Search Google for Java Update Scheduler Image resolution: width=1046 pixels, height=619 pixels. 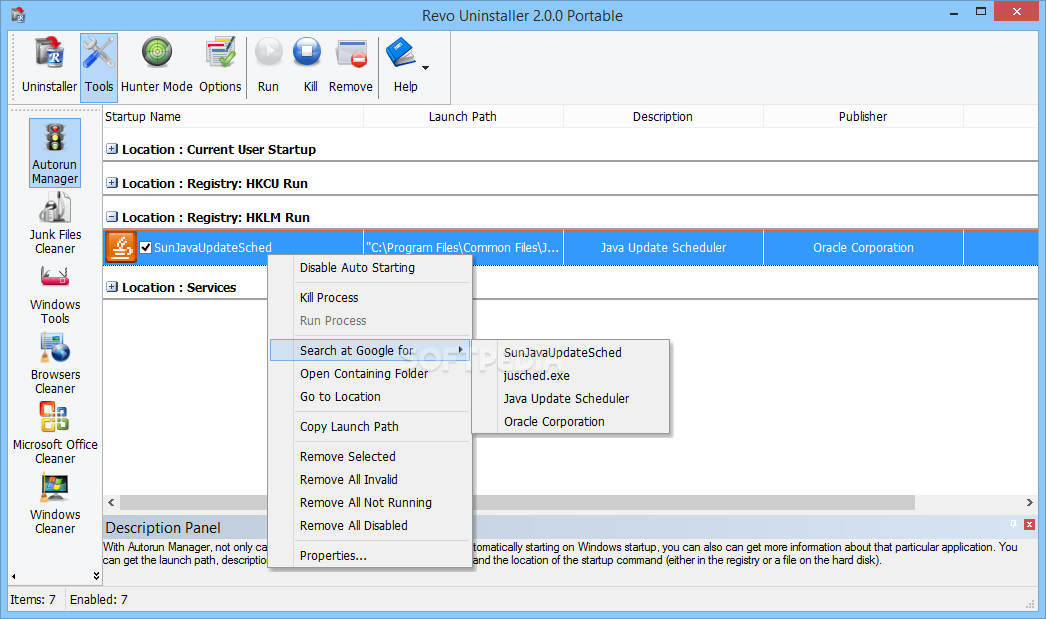[x=570, y=398]
